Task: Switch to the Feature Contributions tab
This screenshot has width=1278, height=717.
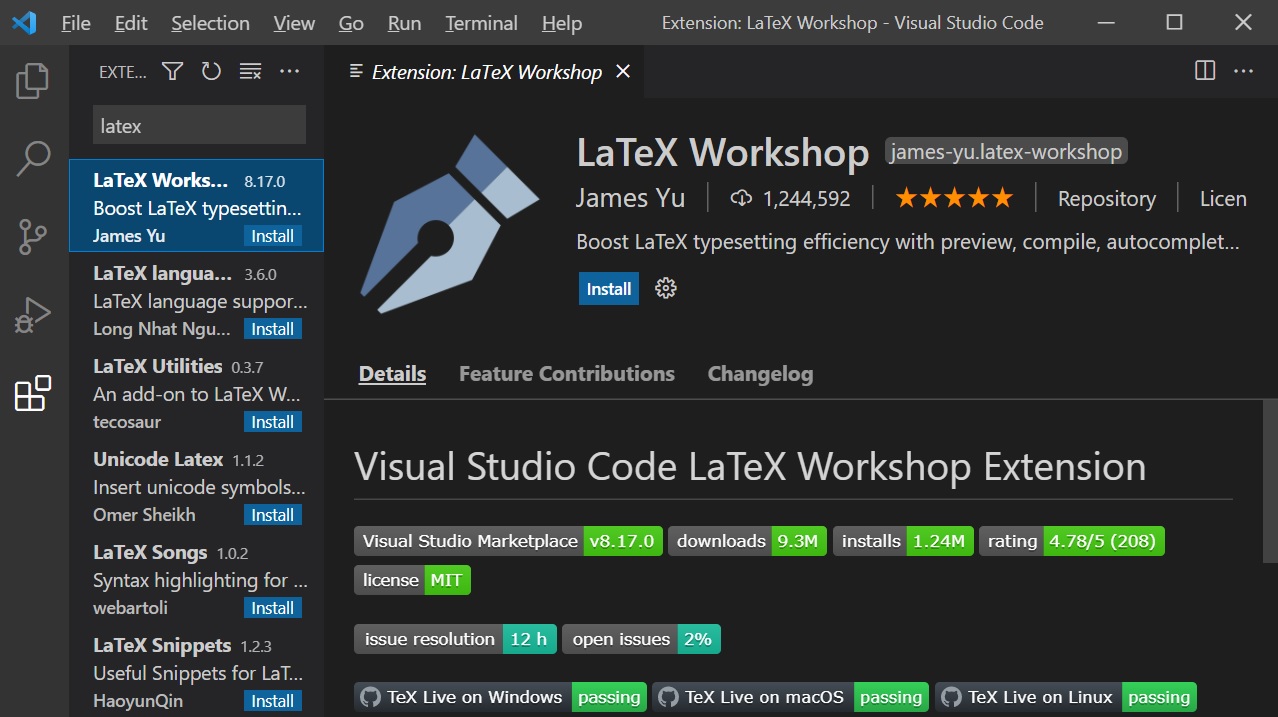Action: coord(567,374)
